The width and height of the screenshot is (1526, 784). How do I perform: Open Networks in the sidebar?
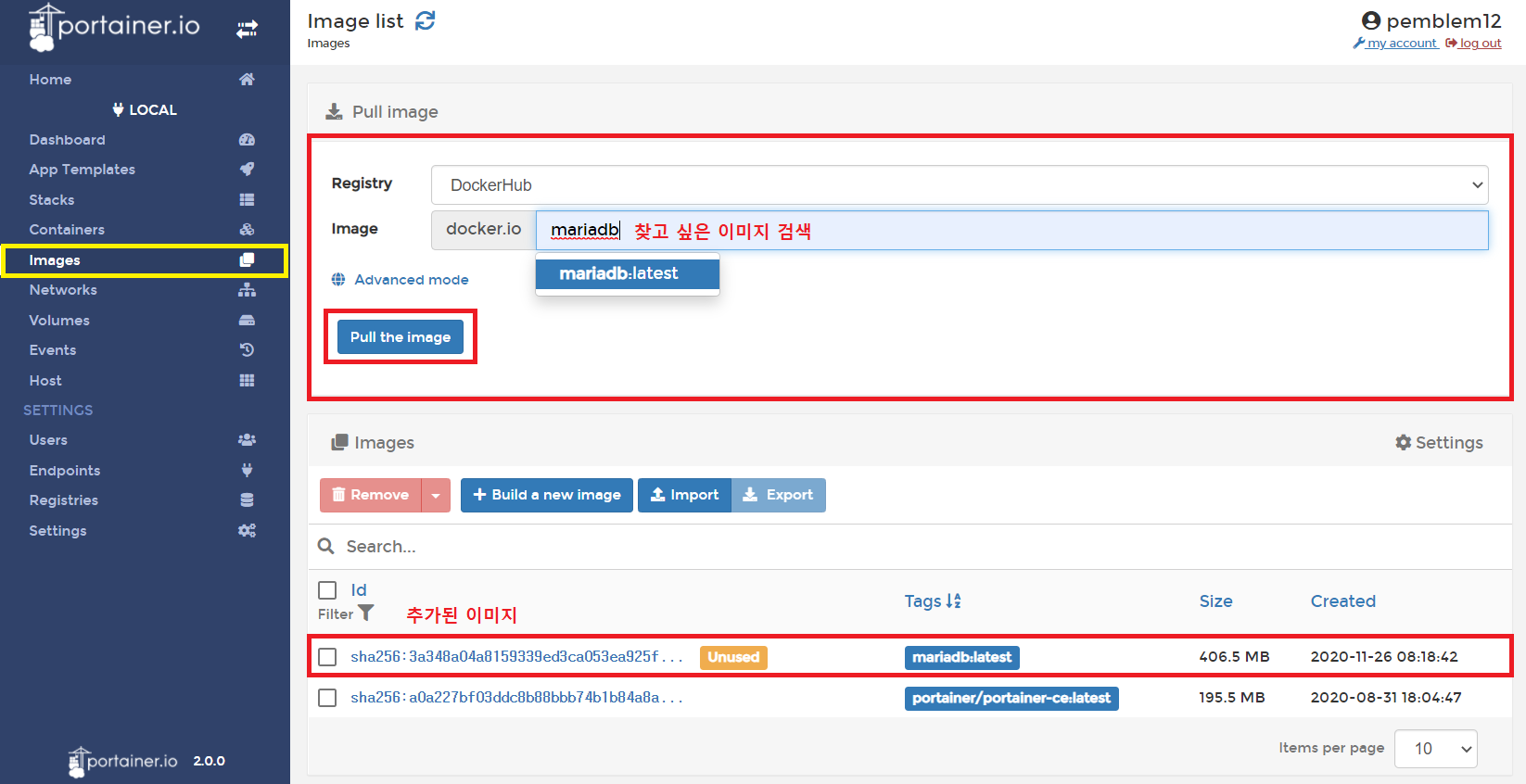click(x=63, y=290)
